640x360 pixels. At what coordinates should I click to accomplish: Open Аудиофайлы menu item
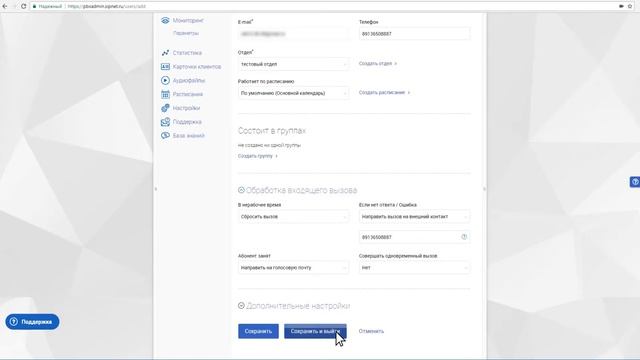pyautogui.click(x=189, y=80)
